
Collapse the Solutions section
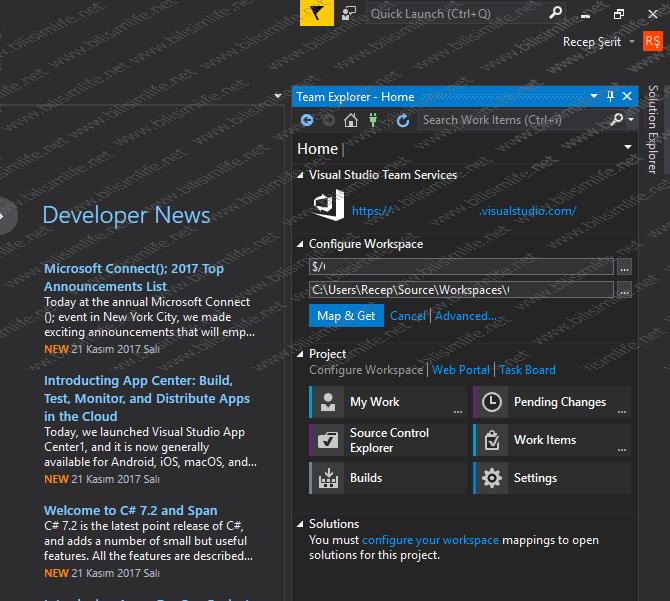(300, 525)
